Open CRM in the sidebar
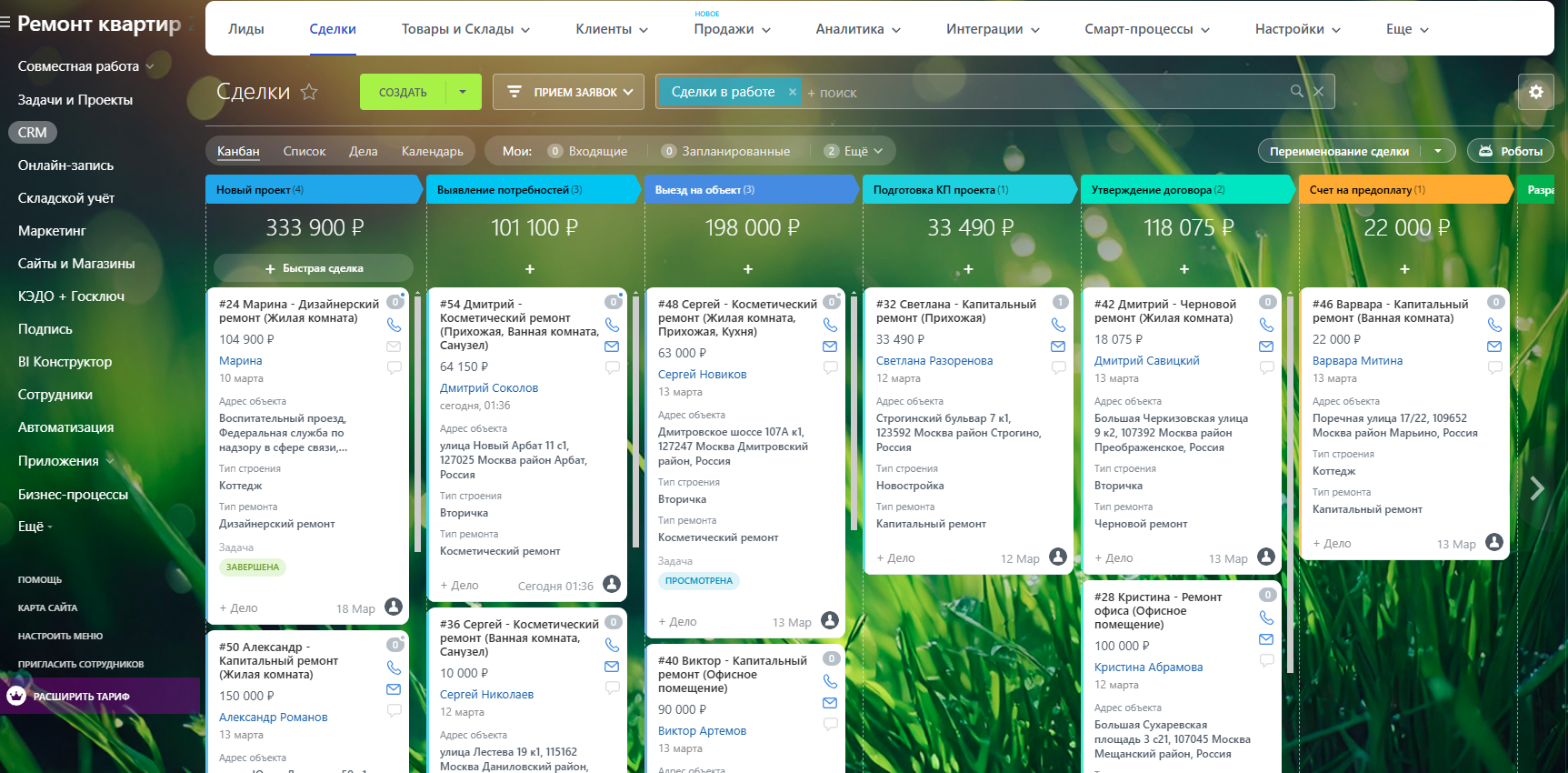This screenshot has width=1568, height=773. pyautogui.click(x=33, y=133)
